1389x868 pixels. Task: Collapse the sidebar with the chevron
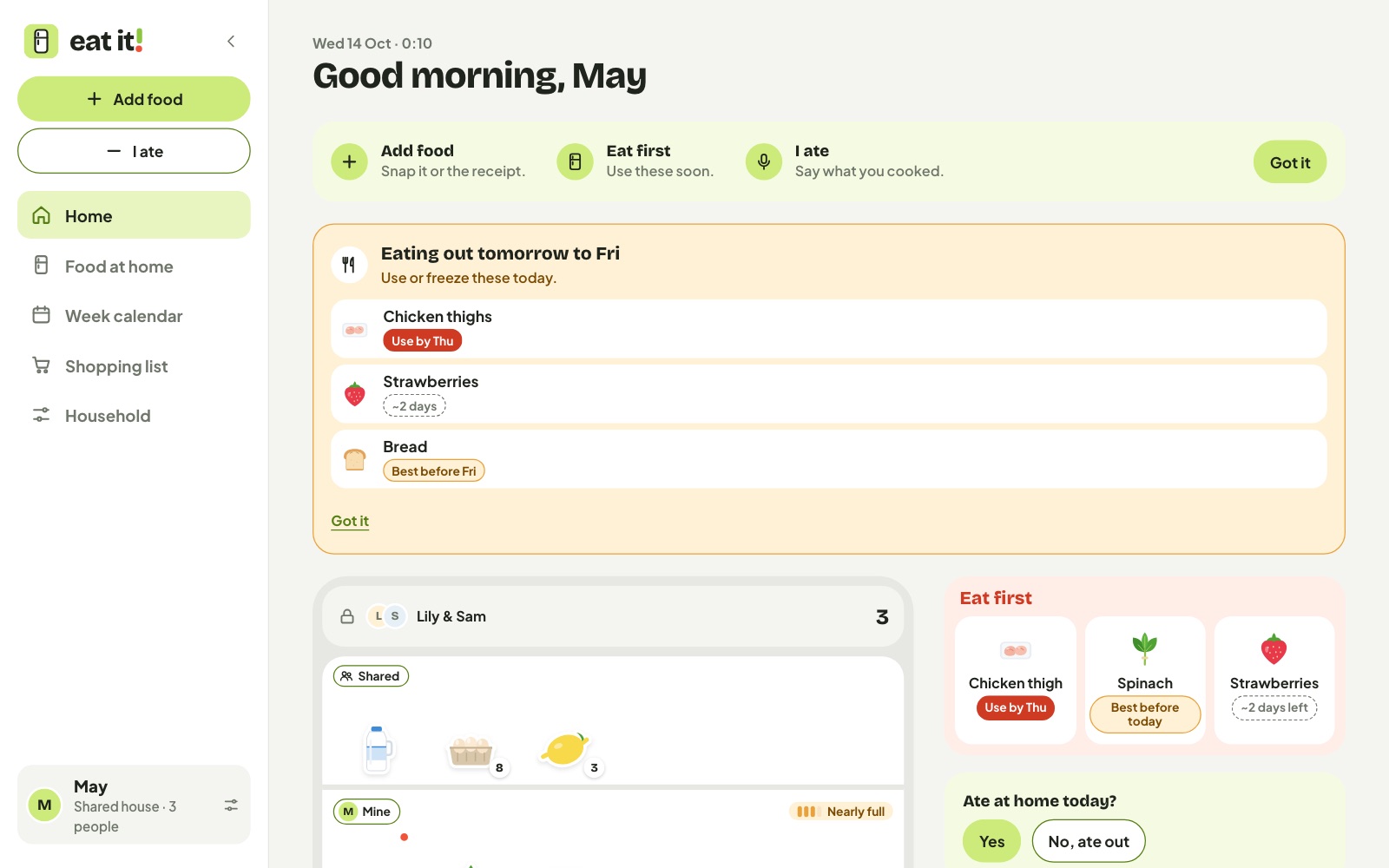231,42
